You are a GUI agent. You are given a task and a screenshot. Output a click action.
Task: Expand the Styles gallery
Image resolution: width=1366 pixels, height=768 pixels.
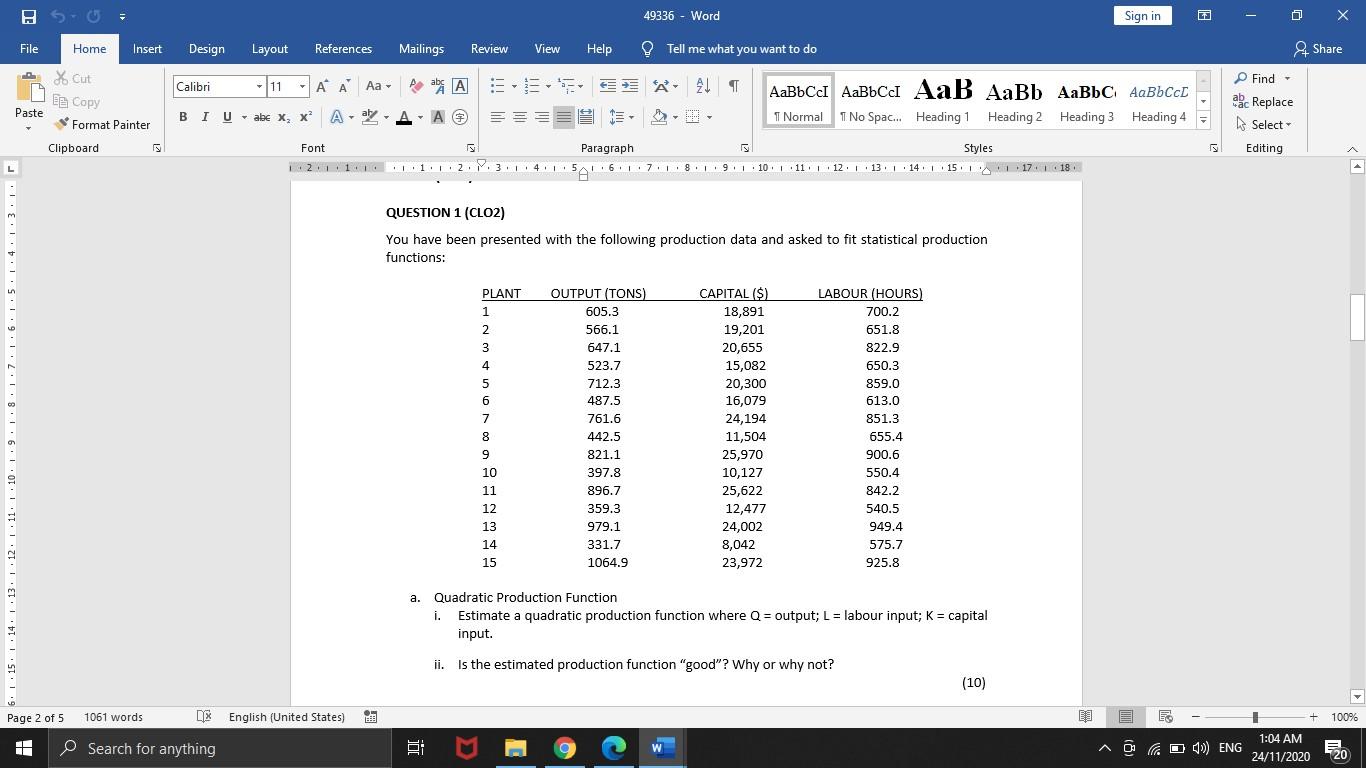(x=1202, y=121)
